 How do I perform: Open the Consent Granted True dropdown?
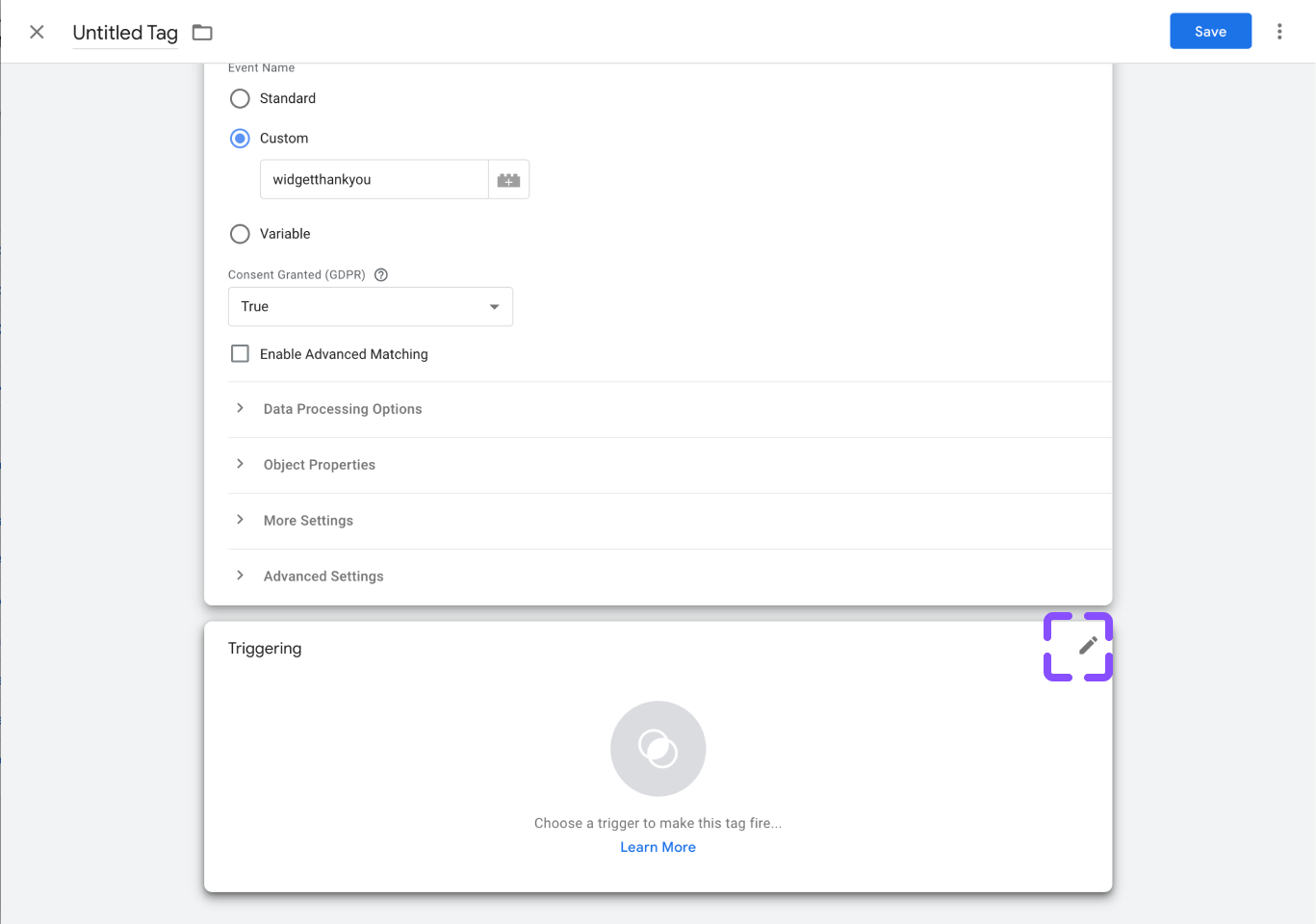[x=370, y=307]
